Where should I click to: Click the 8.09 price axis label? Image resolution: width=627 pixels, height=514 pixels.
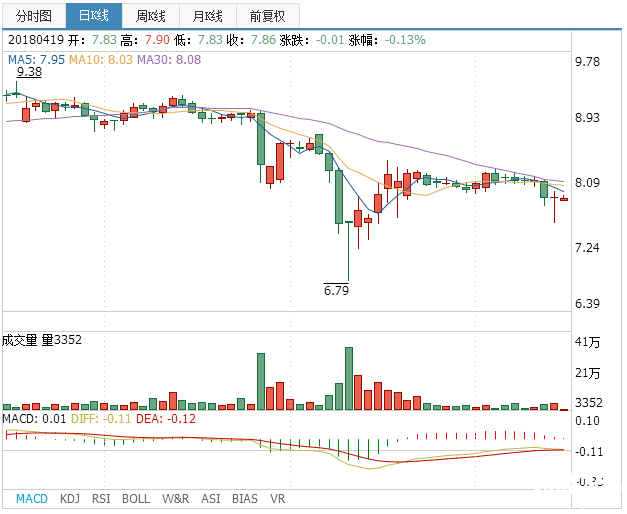(x=587, y=182)
